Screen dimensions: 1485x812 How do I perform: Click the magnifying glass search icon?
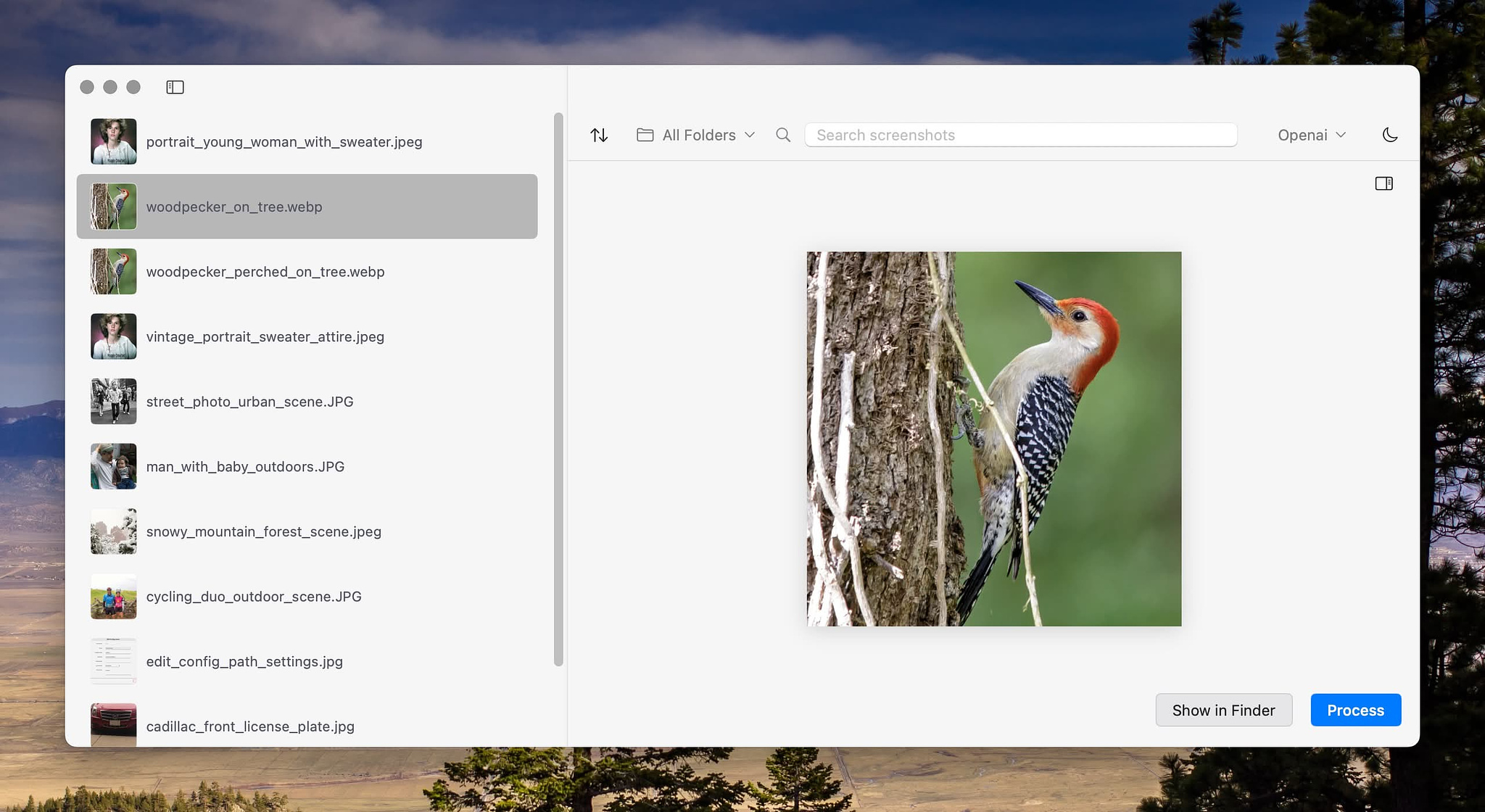(x=783, y=135)
